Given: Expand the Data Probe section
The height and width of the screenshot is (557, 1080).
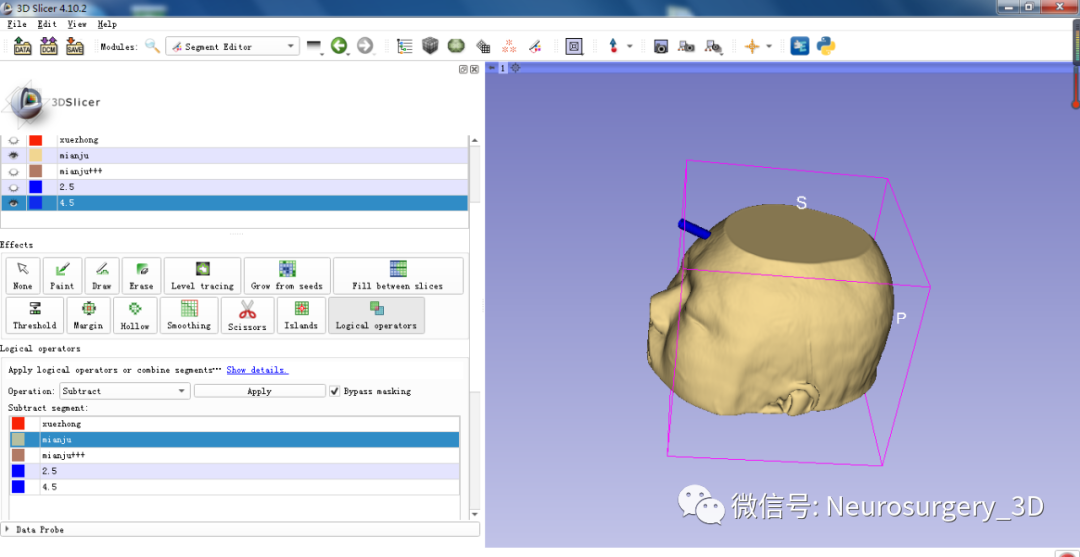Looking at the screenshot, I should [240, 530].
